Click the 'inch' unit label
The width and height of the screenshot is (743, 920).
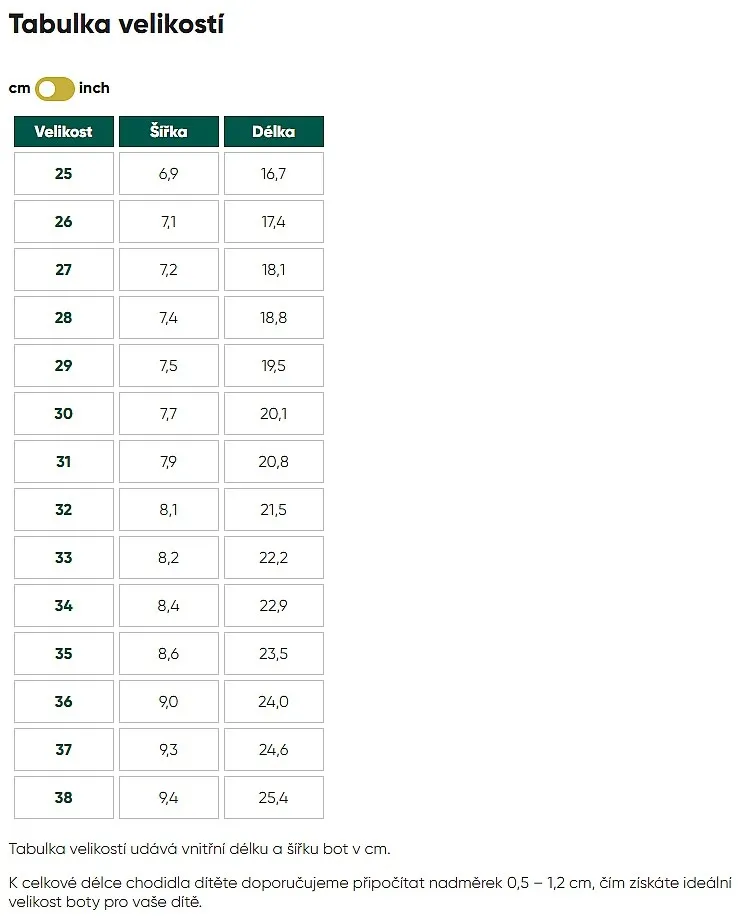tap(94, 88)
